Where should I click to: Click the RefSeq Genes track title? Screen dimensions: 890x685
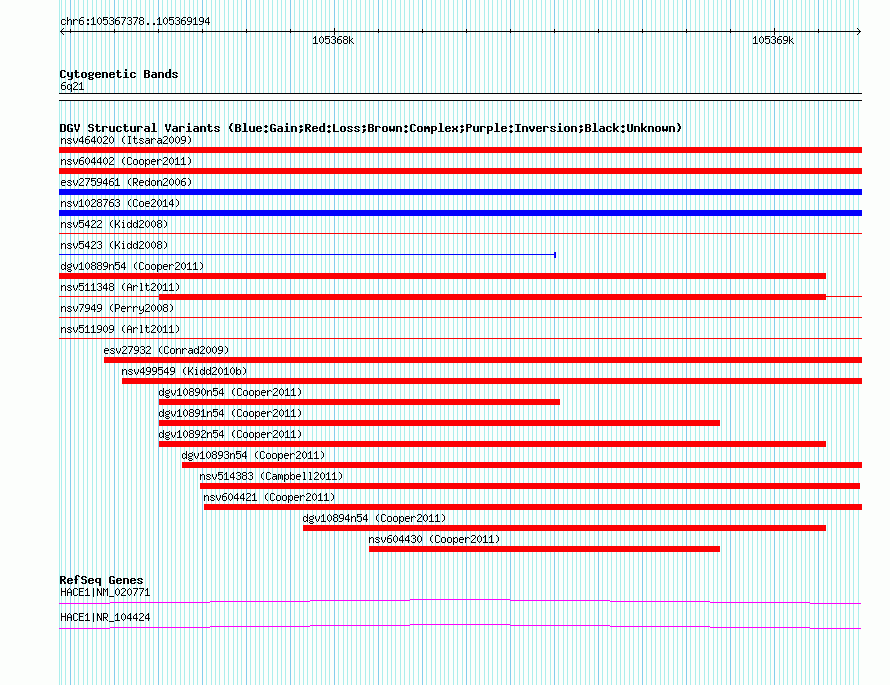[102, 579]
